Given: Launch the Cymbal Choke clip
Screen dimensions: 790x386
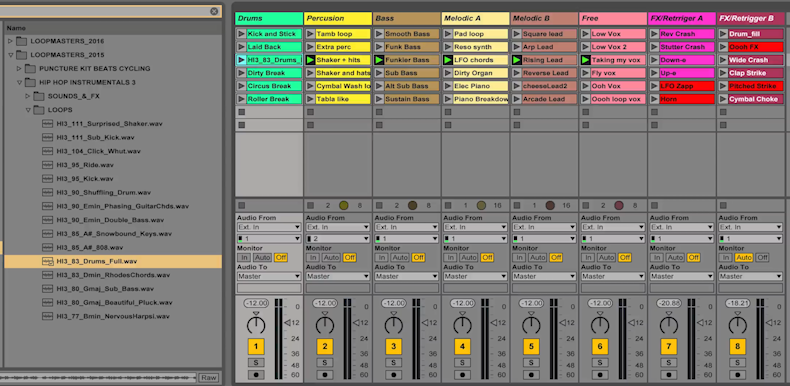Looking at the screenshot, I should click(723, 99).
